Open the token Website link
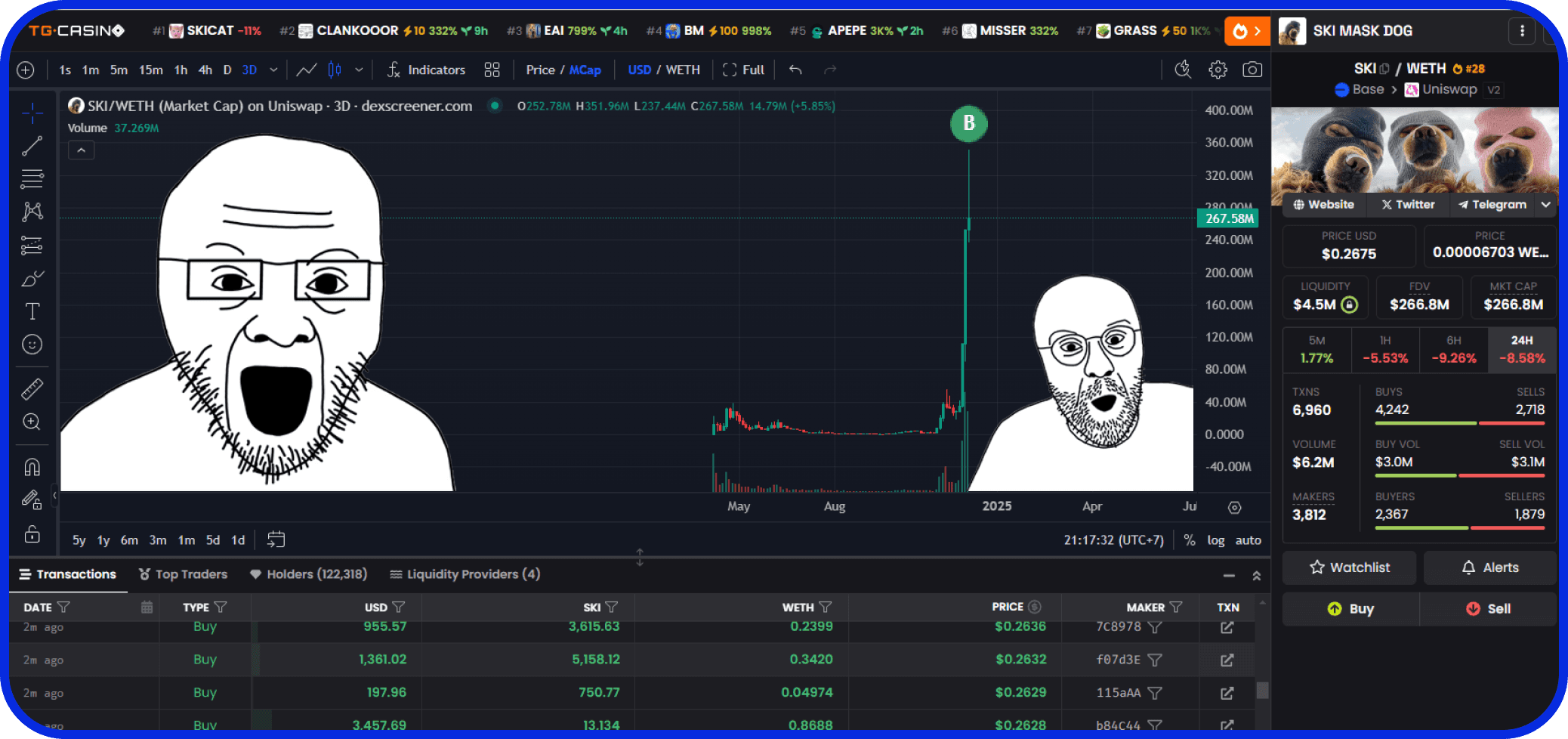 1323,205
